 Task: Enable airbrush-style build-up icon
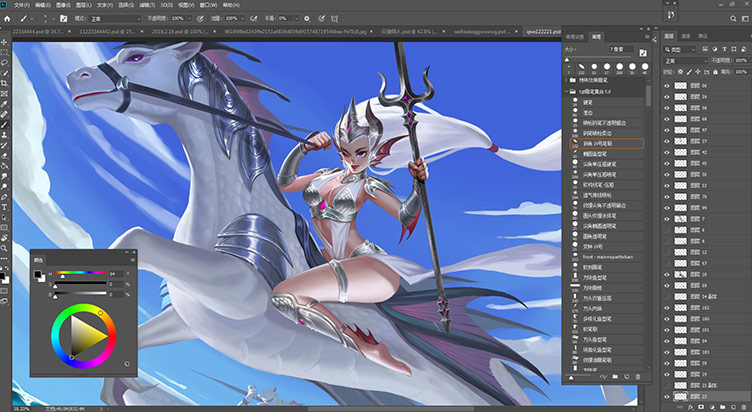coord(253,19)
